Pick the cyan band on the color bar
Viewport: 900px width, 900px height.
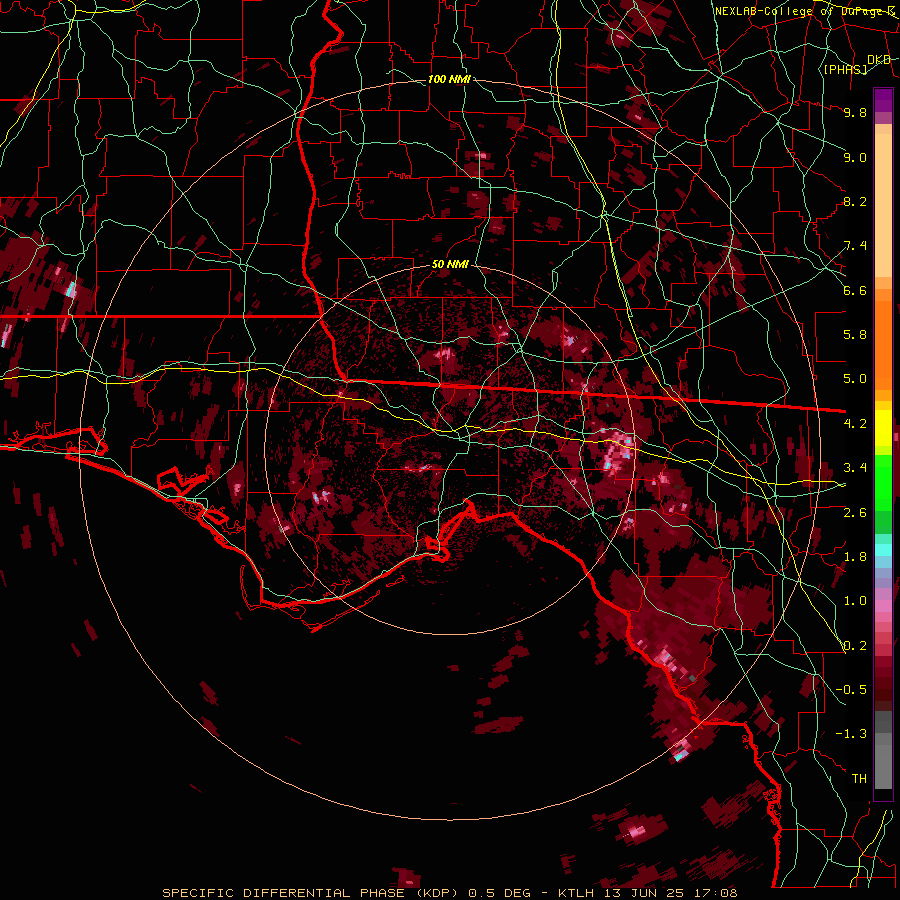(x=883, y=550)
